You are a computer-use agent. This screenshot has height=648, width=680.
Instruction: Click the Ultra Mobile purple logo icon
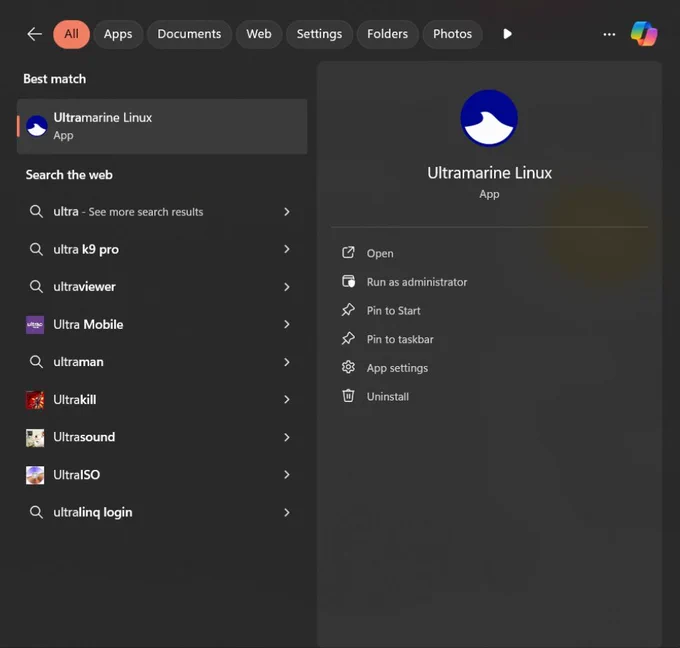[35, 324]
